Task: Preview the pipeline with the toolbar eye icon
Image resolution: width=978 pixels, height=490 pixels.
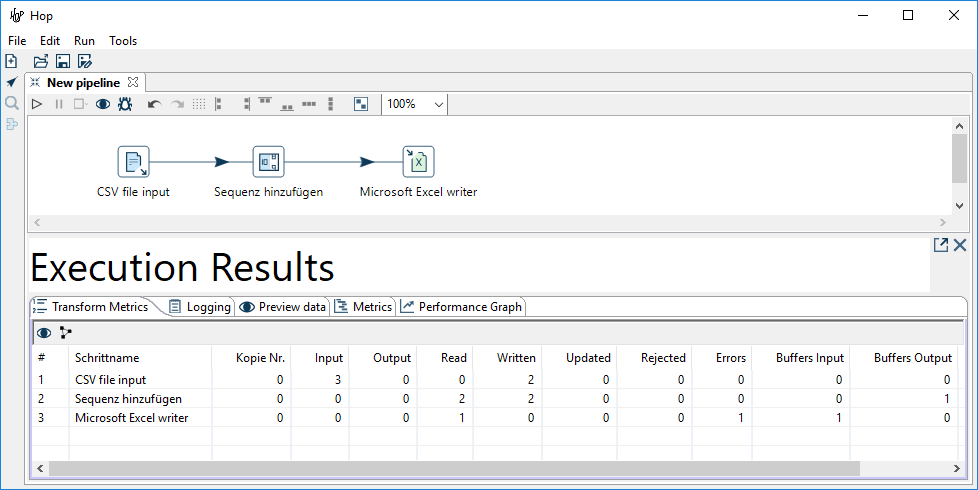Action: [x=103, y=104]
